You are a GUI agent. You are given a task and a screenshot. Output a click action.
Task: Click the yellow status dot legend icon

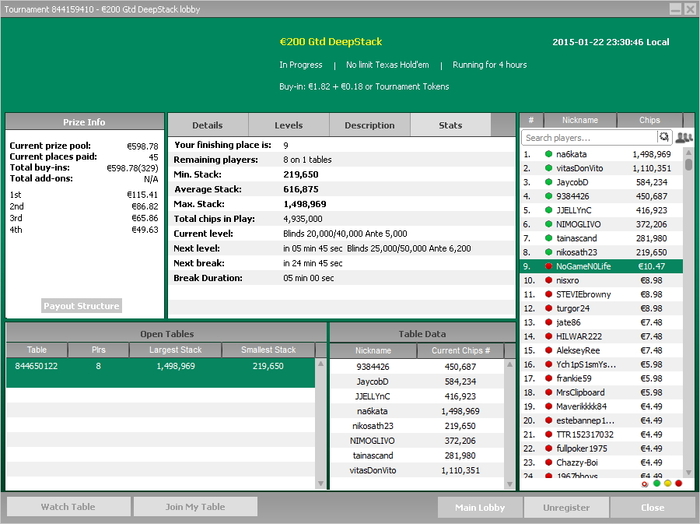click(x=668, y=484)
